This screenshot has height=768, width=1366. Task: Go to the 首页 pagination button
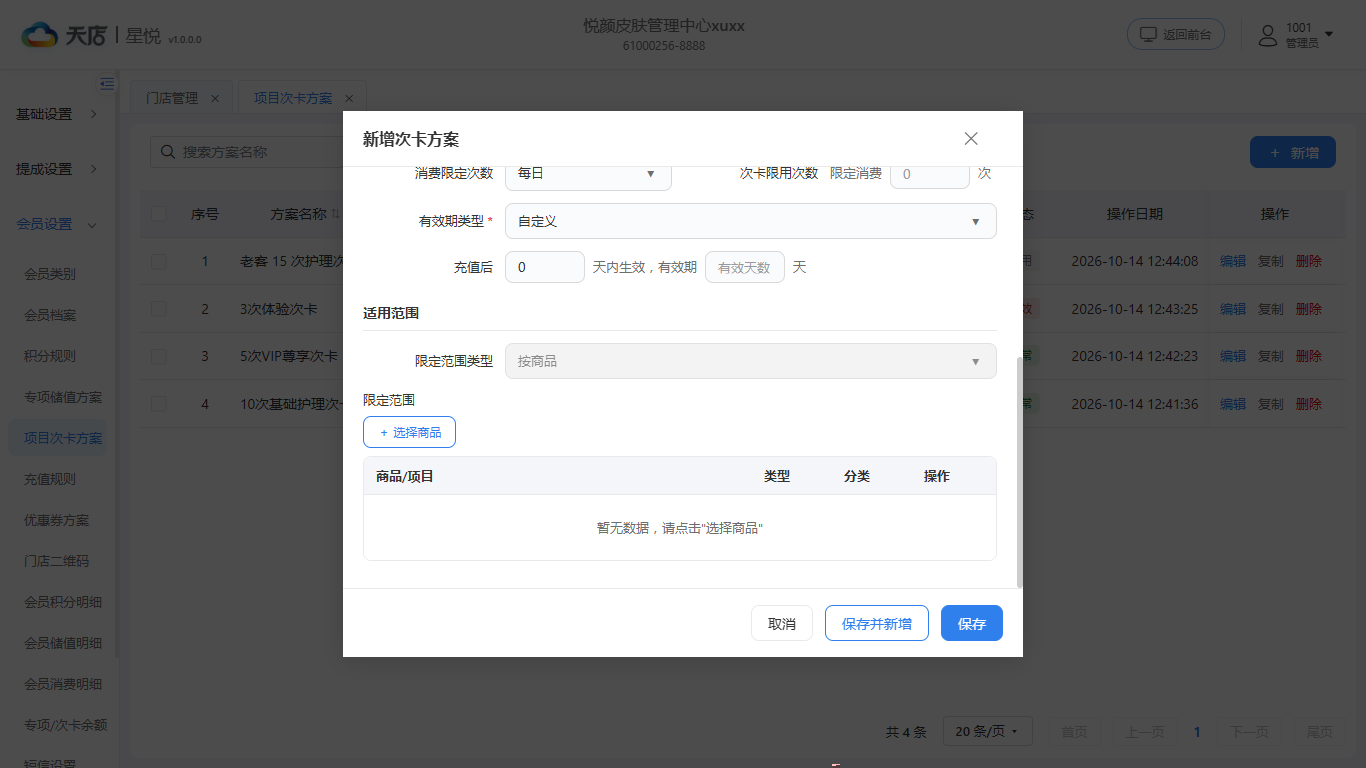click(x=1075, y=732)
